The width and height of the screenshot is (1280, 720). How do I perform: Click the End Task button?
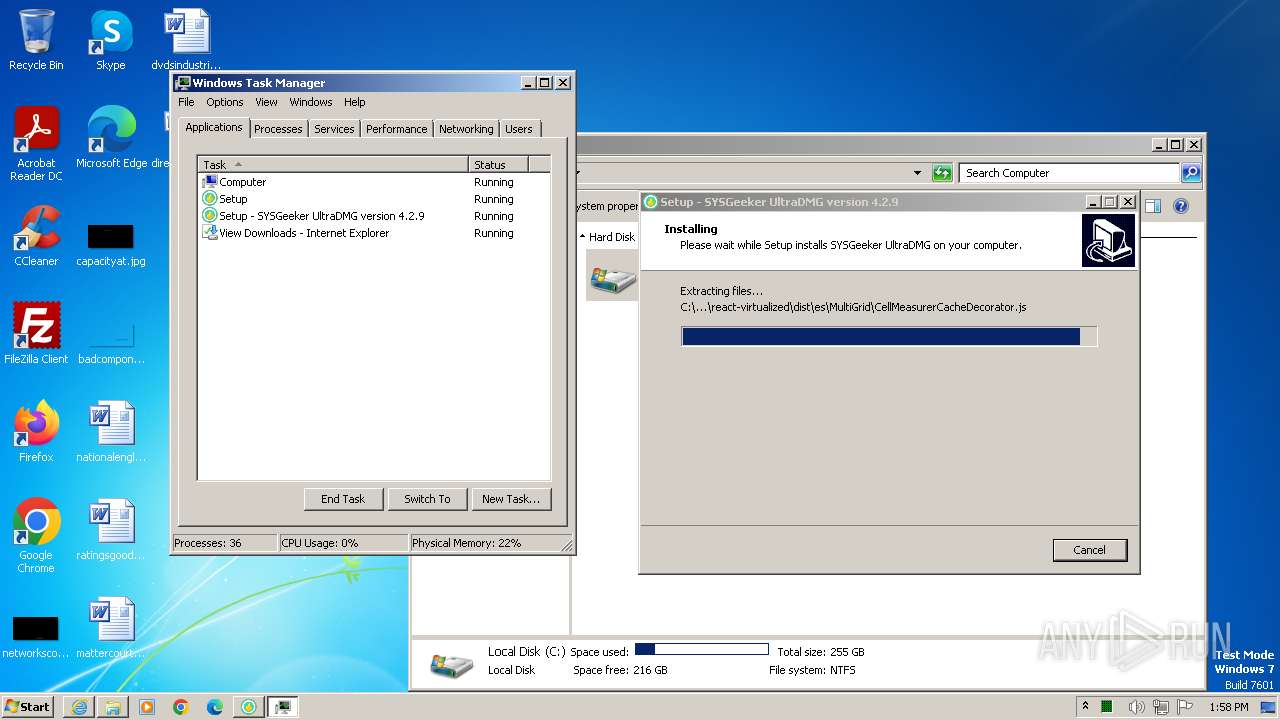[x=343, y=499]
